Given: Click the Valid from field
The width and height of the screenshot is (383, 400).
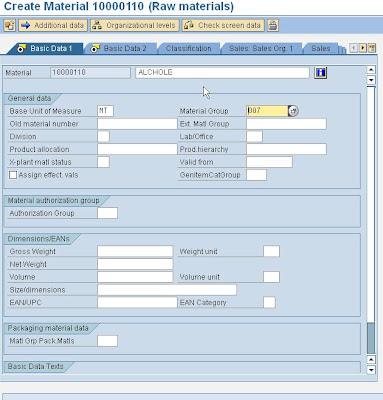Looking at the screenshot, I should pos(269,162).
